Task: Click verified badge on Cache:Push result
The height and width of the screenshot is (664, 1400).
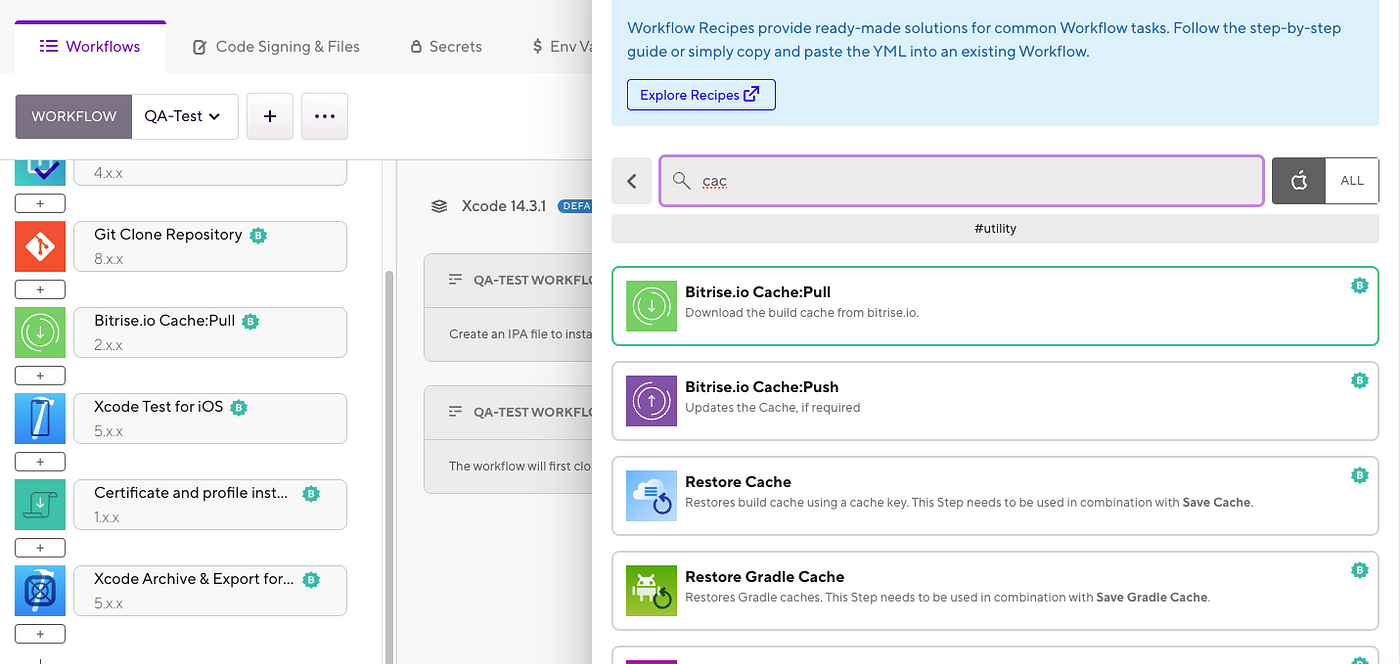Action: (x=1359, y=380)
